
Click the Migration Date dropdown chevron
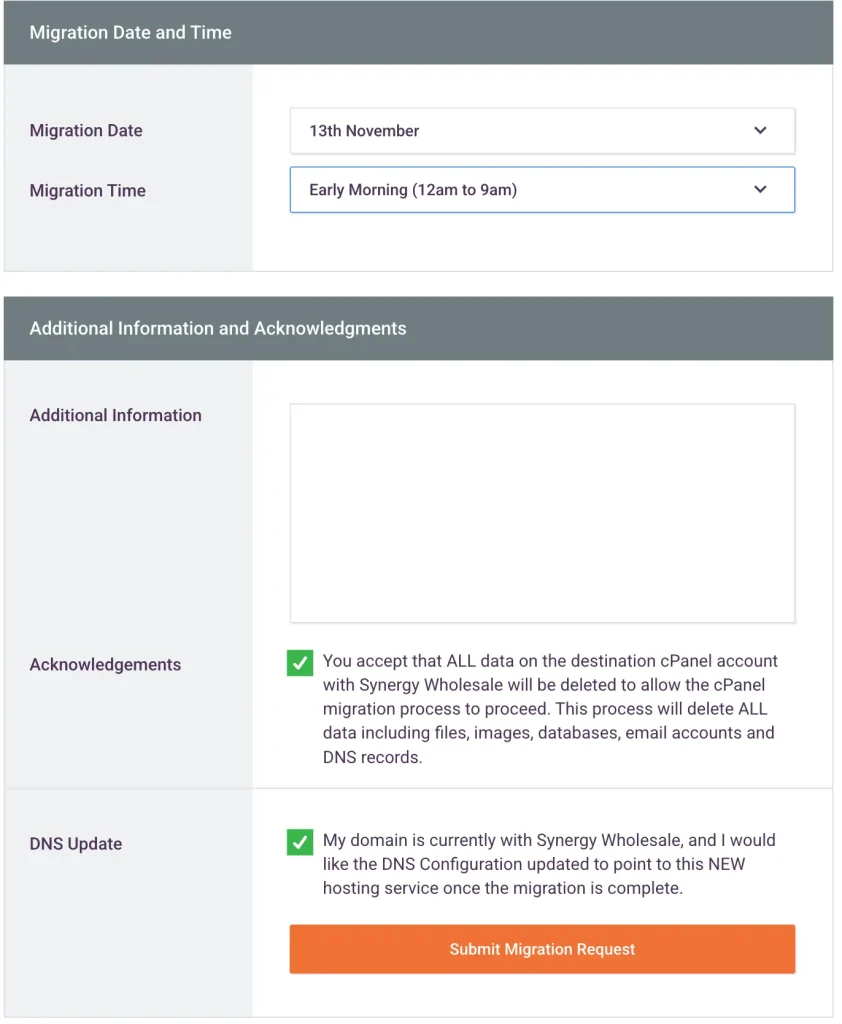760,130
